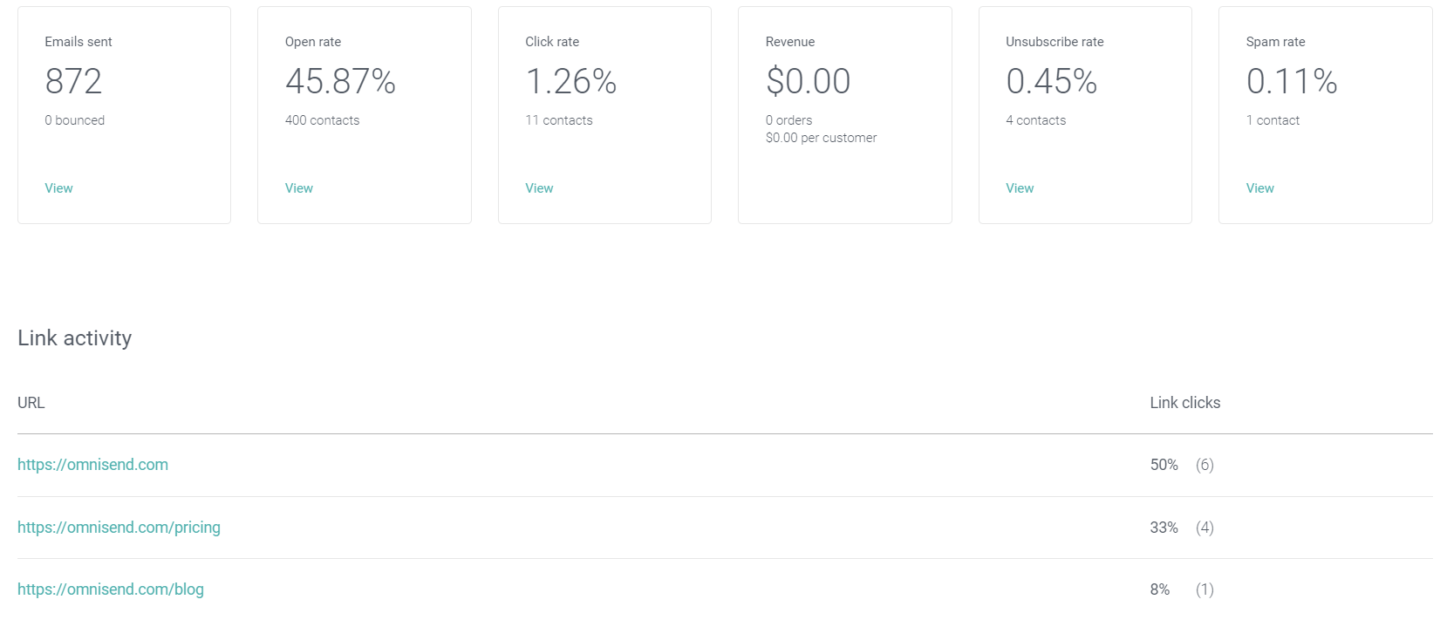Open the omnisend.com/pricing URL

pyautogui.click(x=119, y=527)
